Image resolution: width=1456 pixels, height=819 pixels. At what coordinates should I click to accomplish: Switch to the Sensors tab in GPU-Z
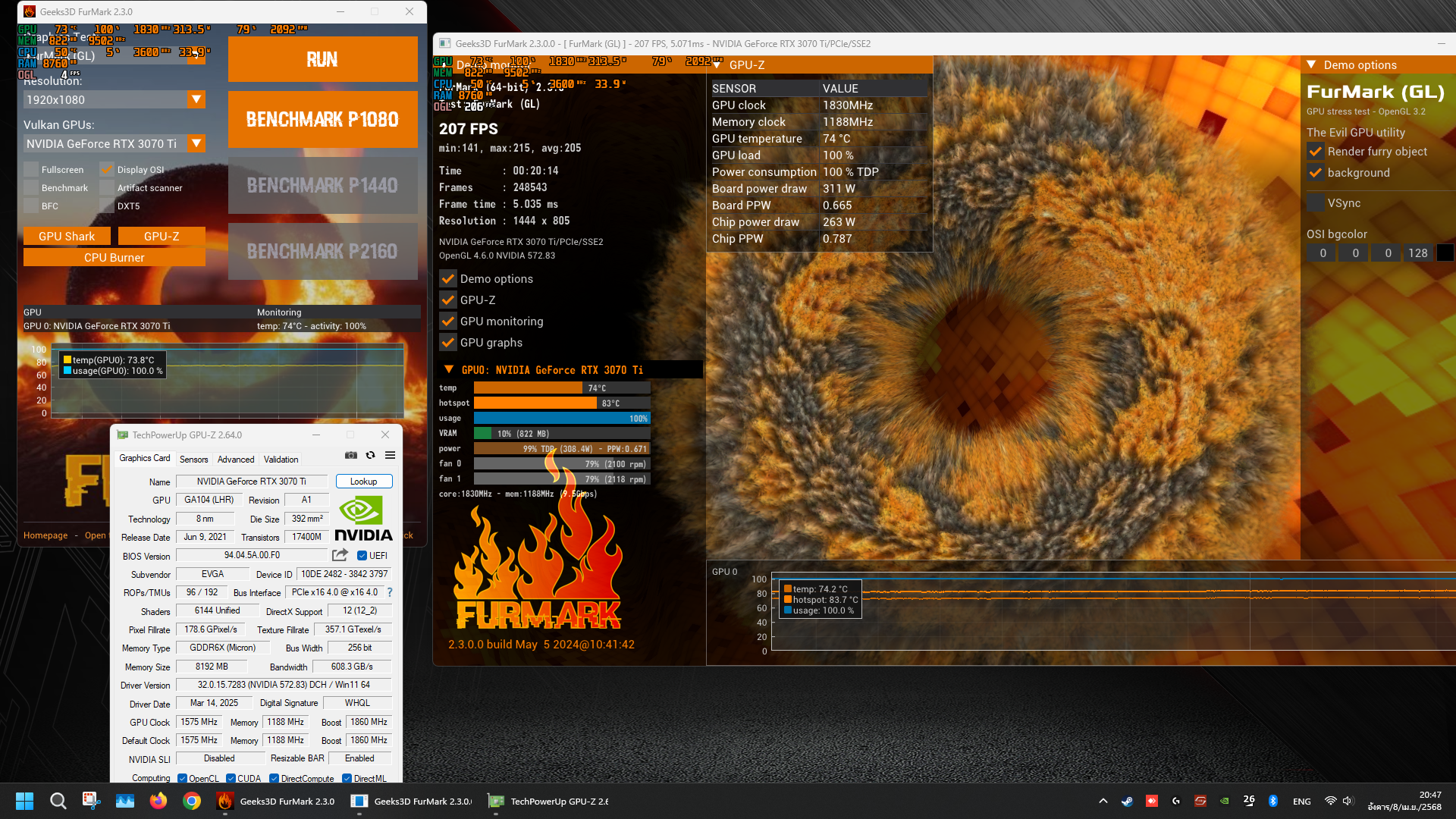tap(193, 459)
